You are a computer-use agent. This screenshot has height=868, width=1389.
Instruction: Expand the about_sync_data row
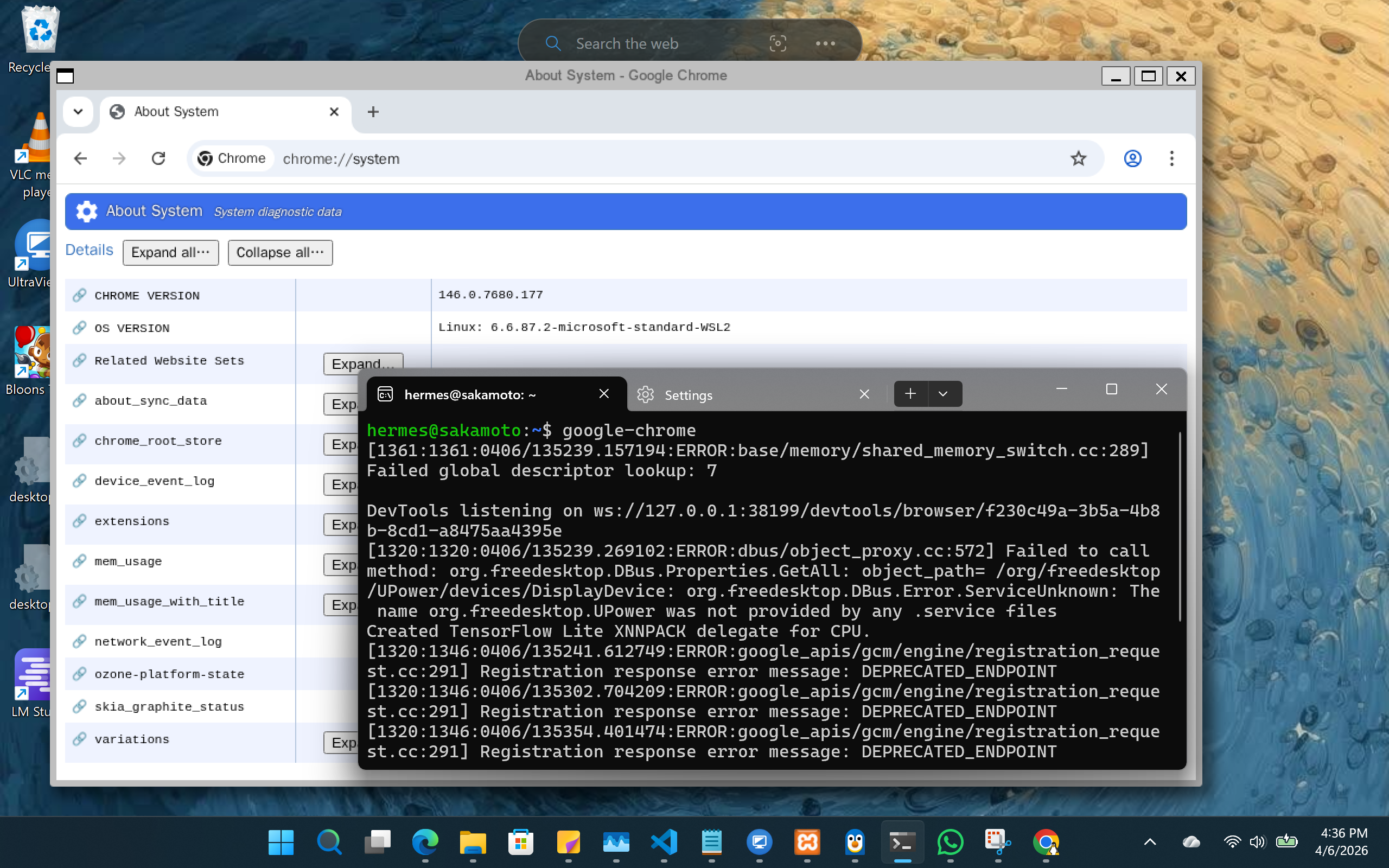pos(341,404)
